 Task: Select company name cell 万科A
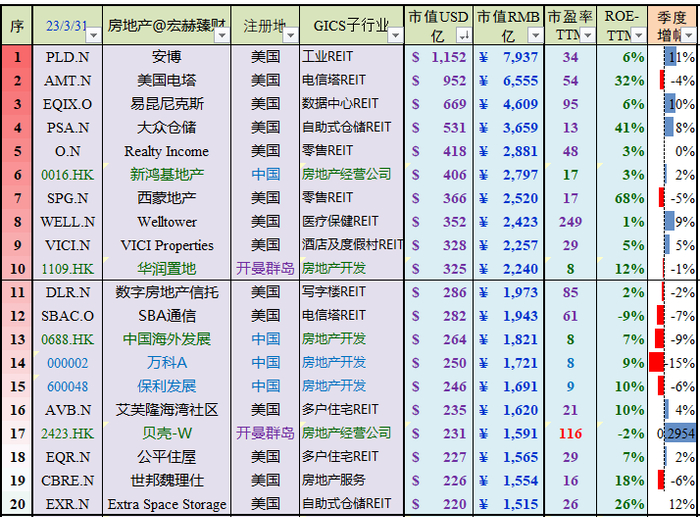[167, 363]
